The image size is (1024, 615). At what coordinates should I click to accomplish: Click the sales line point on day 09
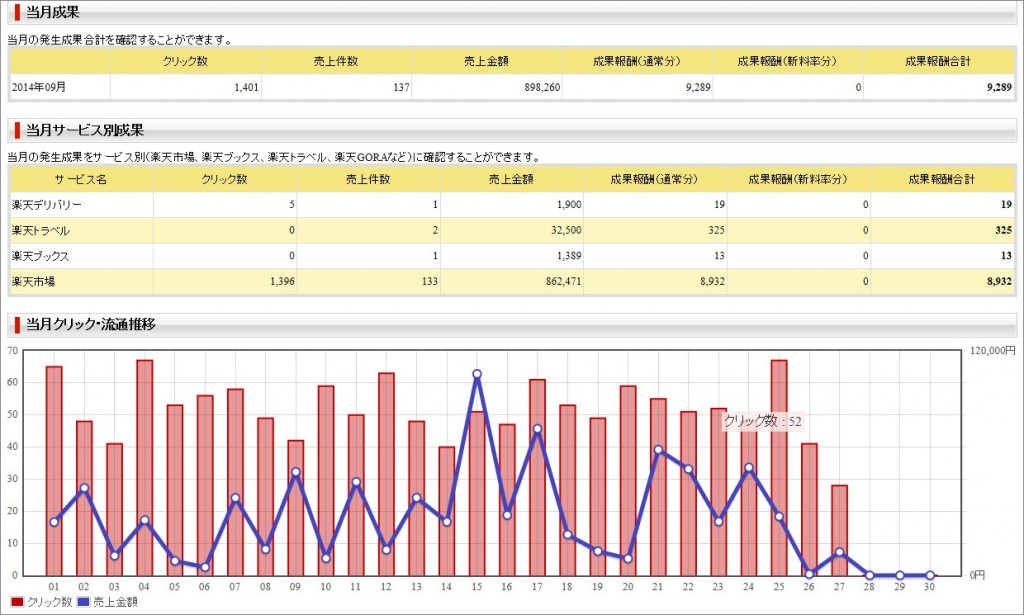point(295,471)
